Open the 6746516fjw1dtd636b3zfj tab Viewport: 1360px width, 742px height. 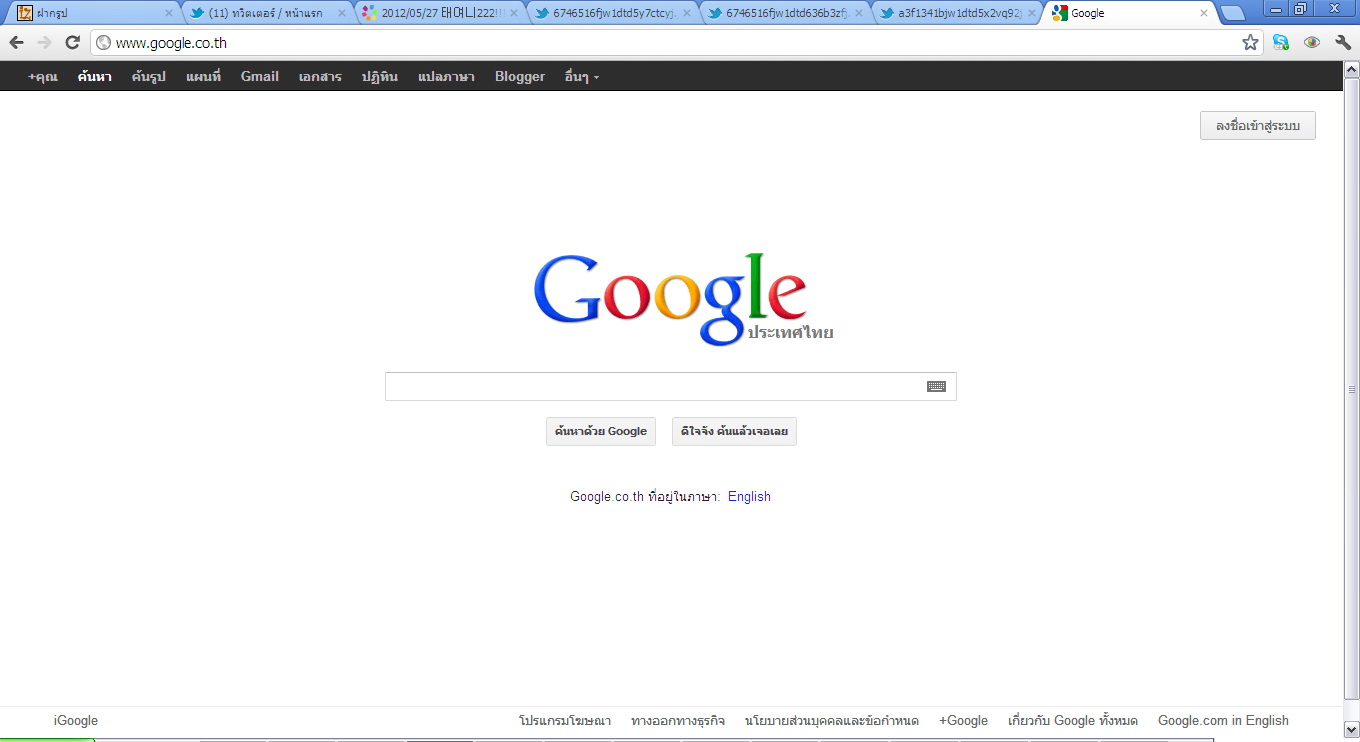tap(785, 14)
